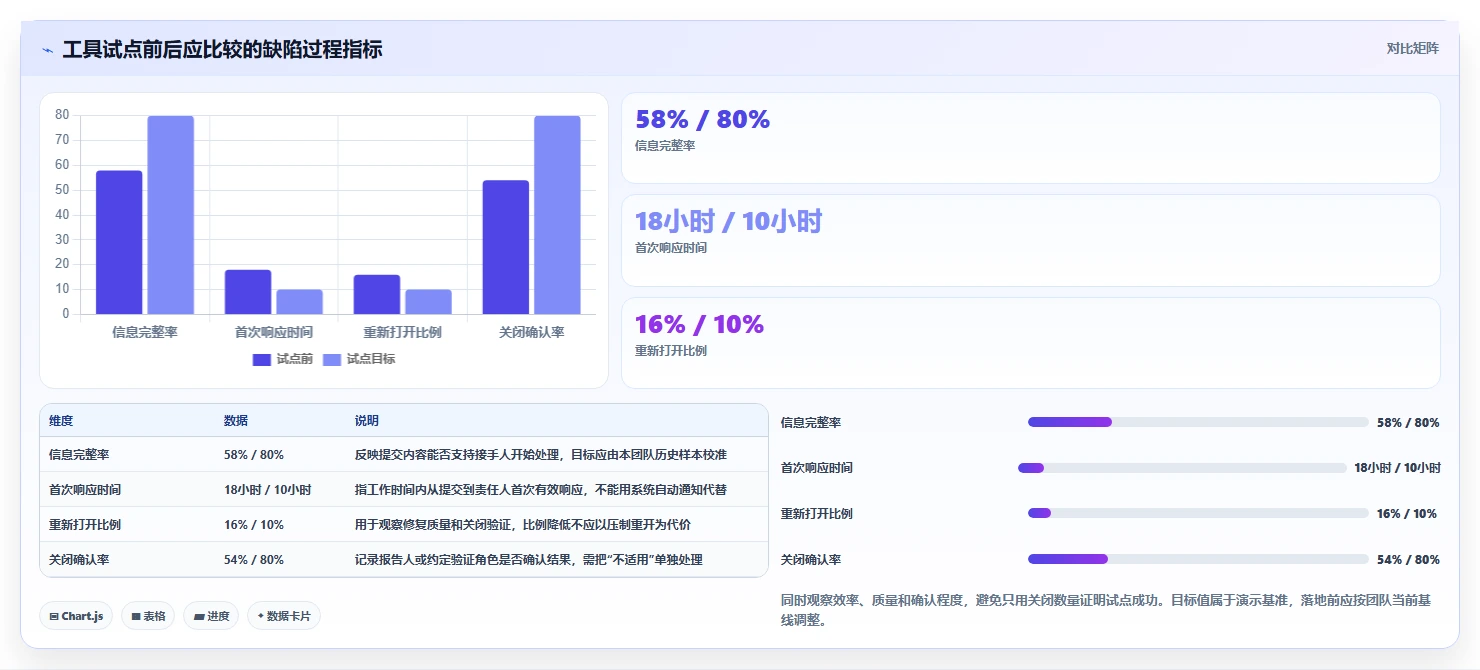Click the 维度 table column header
This screenshot has height=670, width=1480.
click(x=61, y=421)
